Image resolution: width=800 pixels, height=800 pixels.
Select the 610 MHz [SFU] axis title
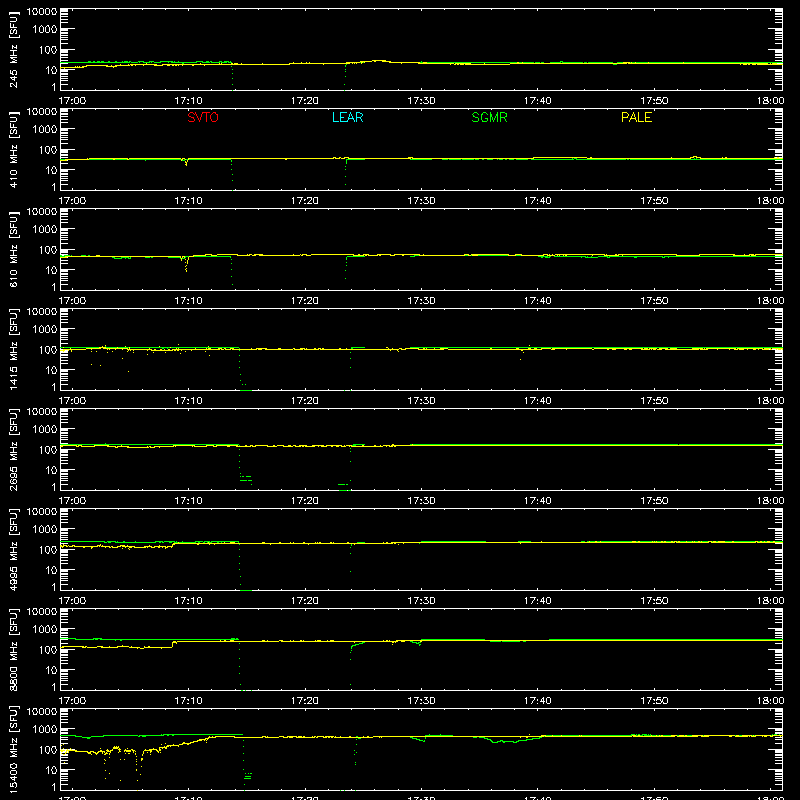coord(14,249)
